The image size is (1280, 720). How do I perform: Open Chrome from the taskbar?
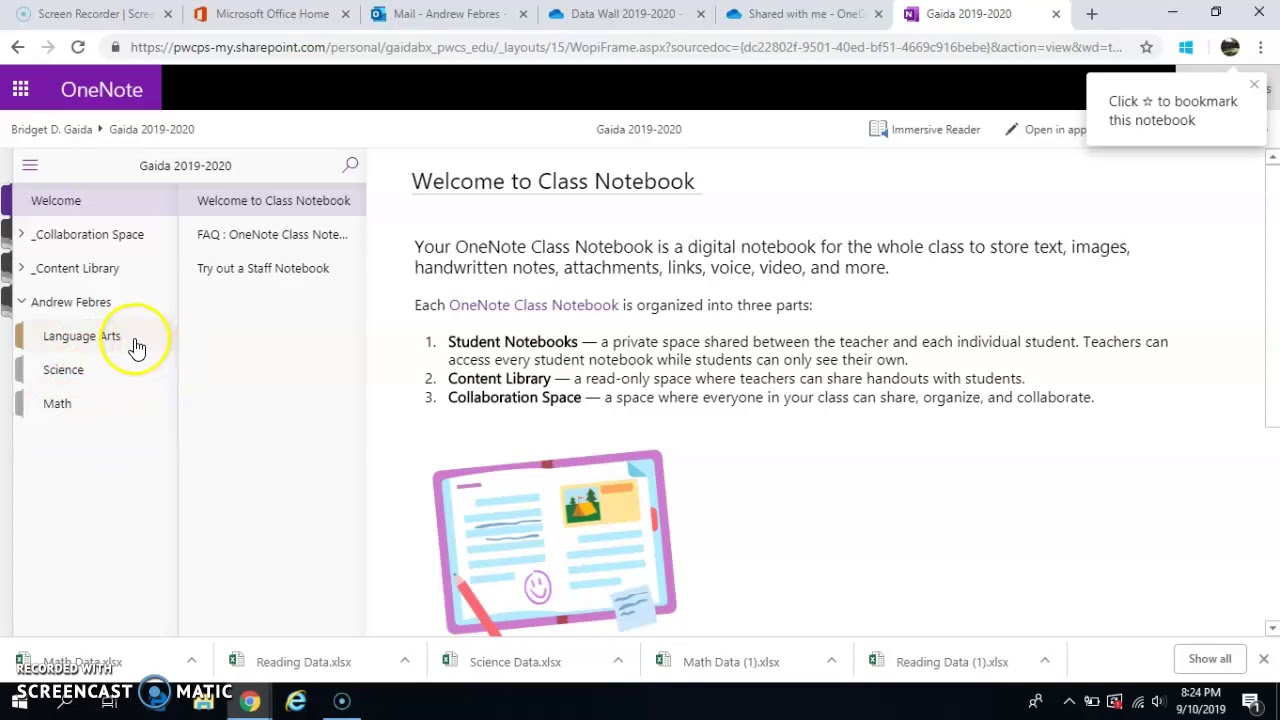pyautogui.click(x=250, y=702)
